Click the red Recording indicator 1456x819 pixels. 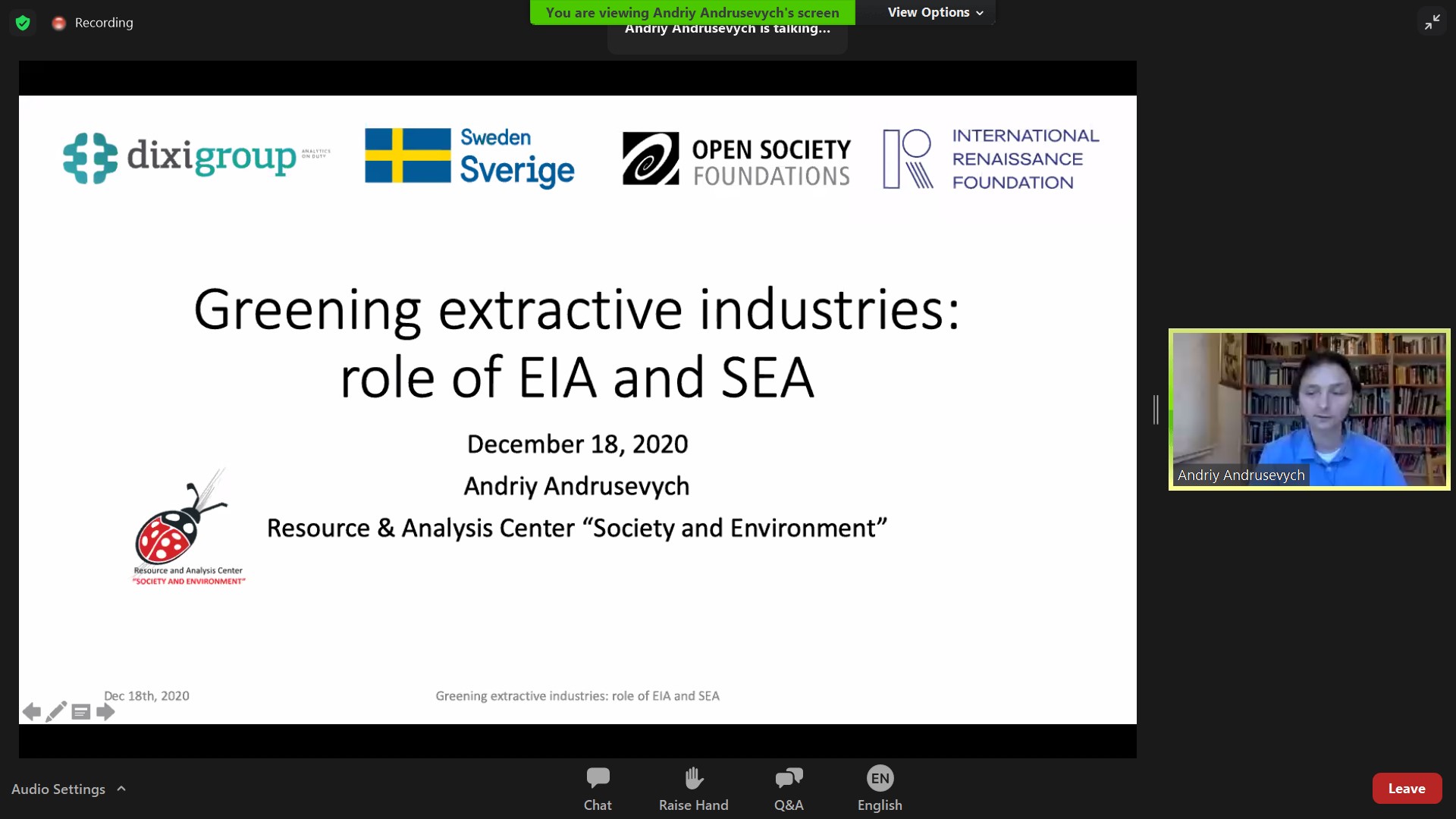point(59,24)
